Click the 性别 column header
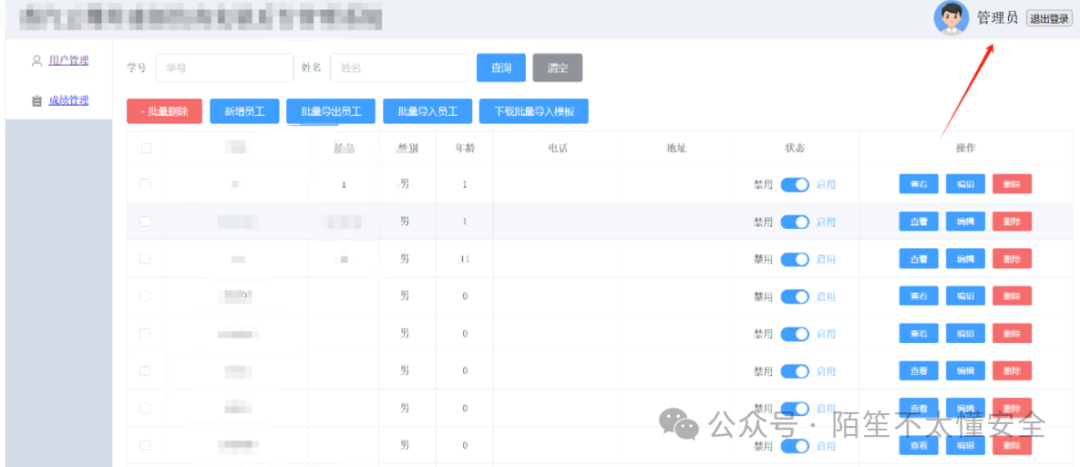The width and height of the screenshot is (1080, 467). click(408, 148)
